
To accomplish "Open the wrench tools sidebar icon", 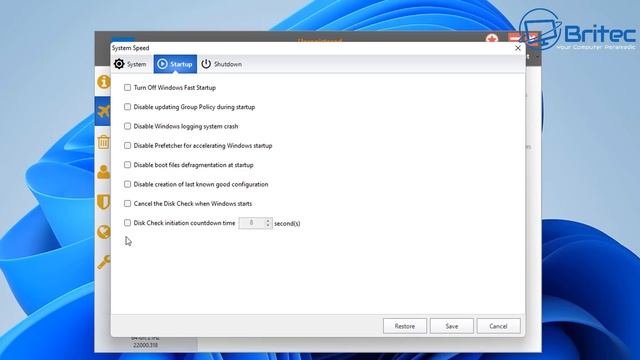I will pos(103,262).
